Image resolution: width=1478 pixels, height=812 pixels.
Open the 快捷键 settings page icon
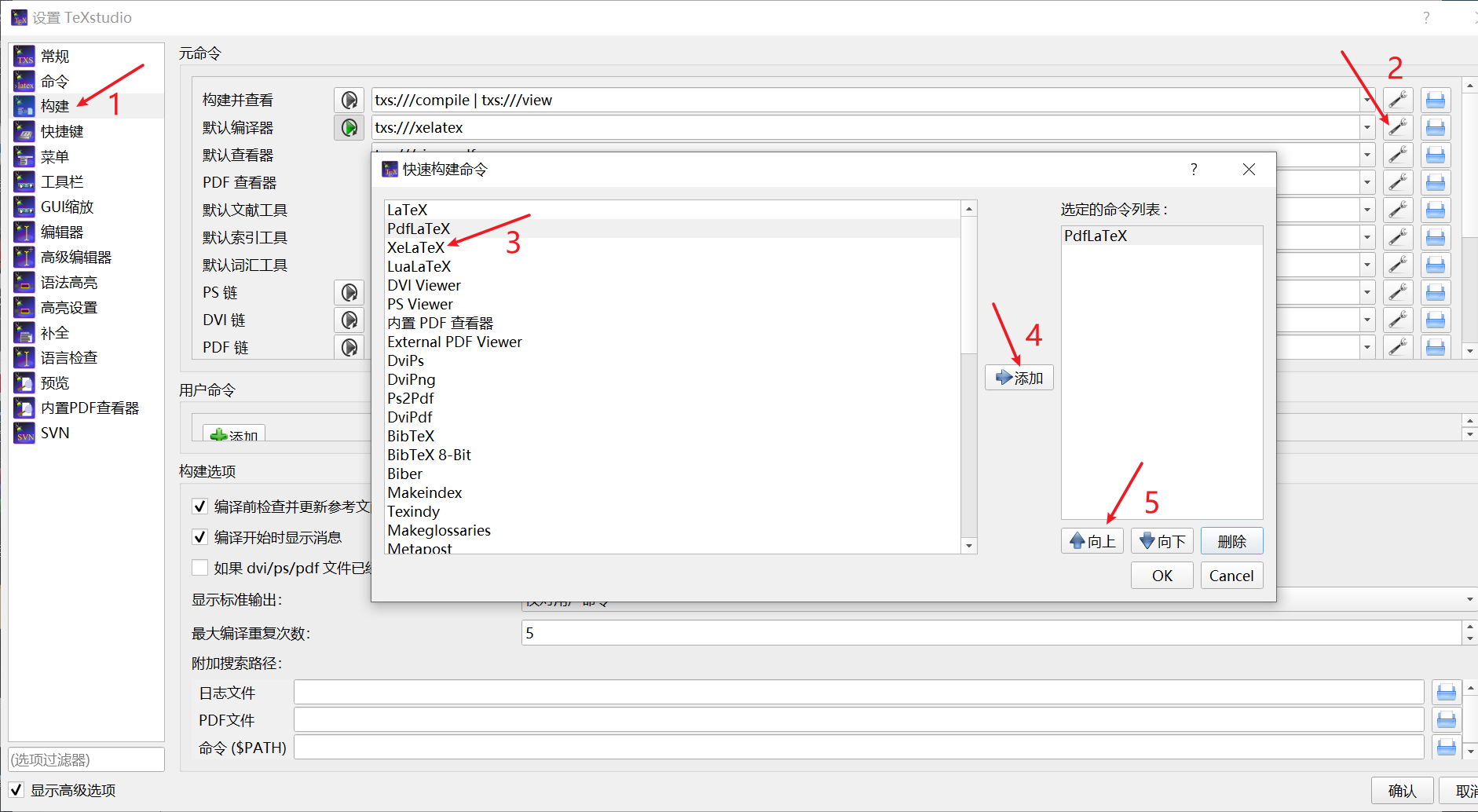pyautogui.click(x=24, y=131)
